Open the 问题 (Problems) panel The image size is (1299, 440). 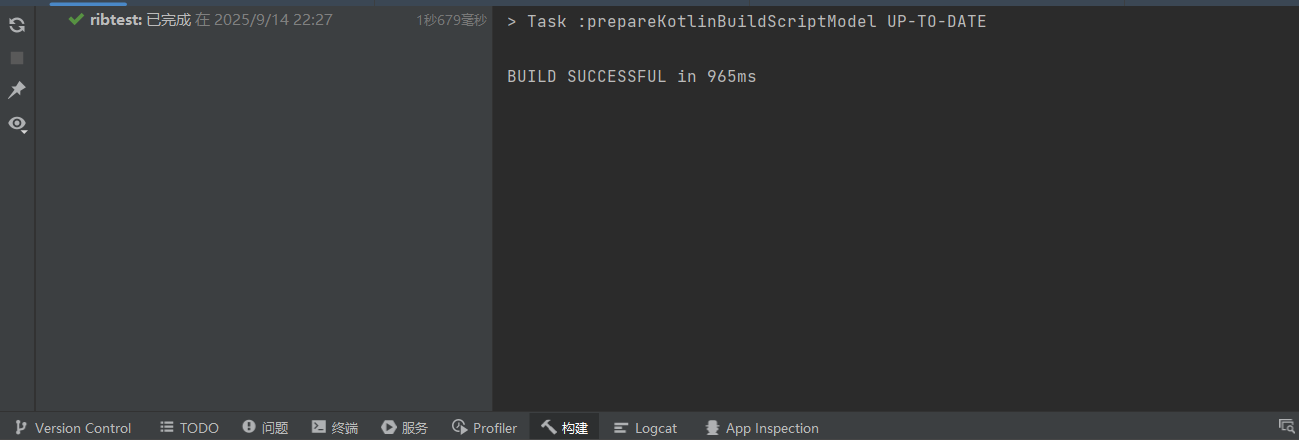coord(265,428)
